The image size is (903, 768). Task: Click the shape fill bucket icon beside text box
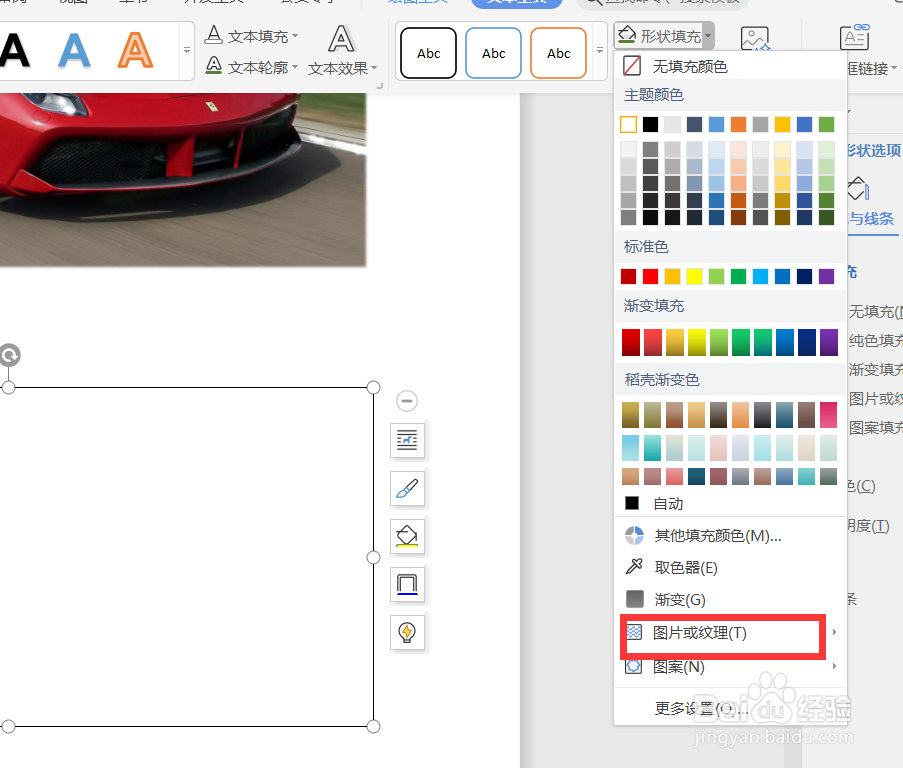point(407,536)
